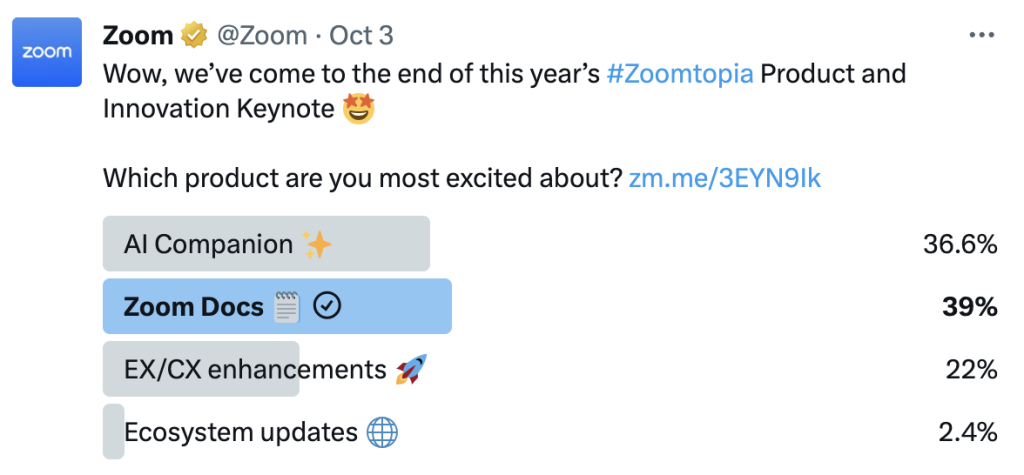This screenshot has width=1024, height=475.
Task: Click the notepad emoji beside Zoom Docs
Action: [x=287, y=307]
